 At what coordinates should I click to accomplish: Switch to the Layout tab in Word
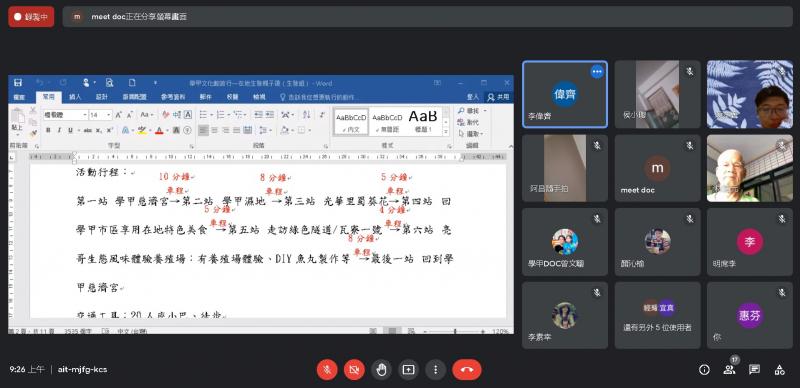(134, 96)
